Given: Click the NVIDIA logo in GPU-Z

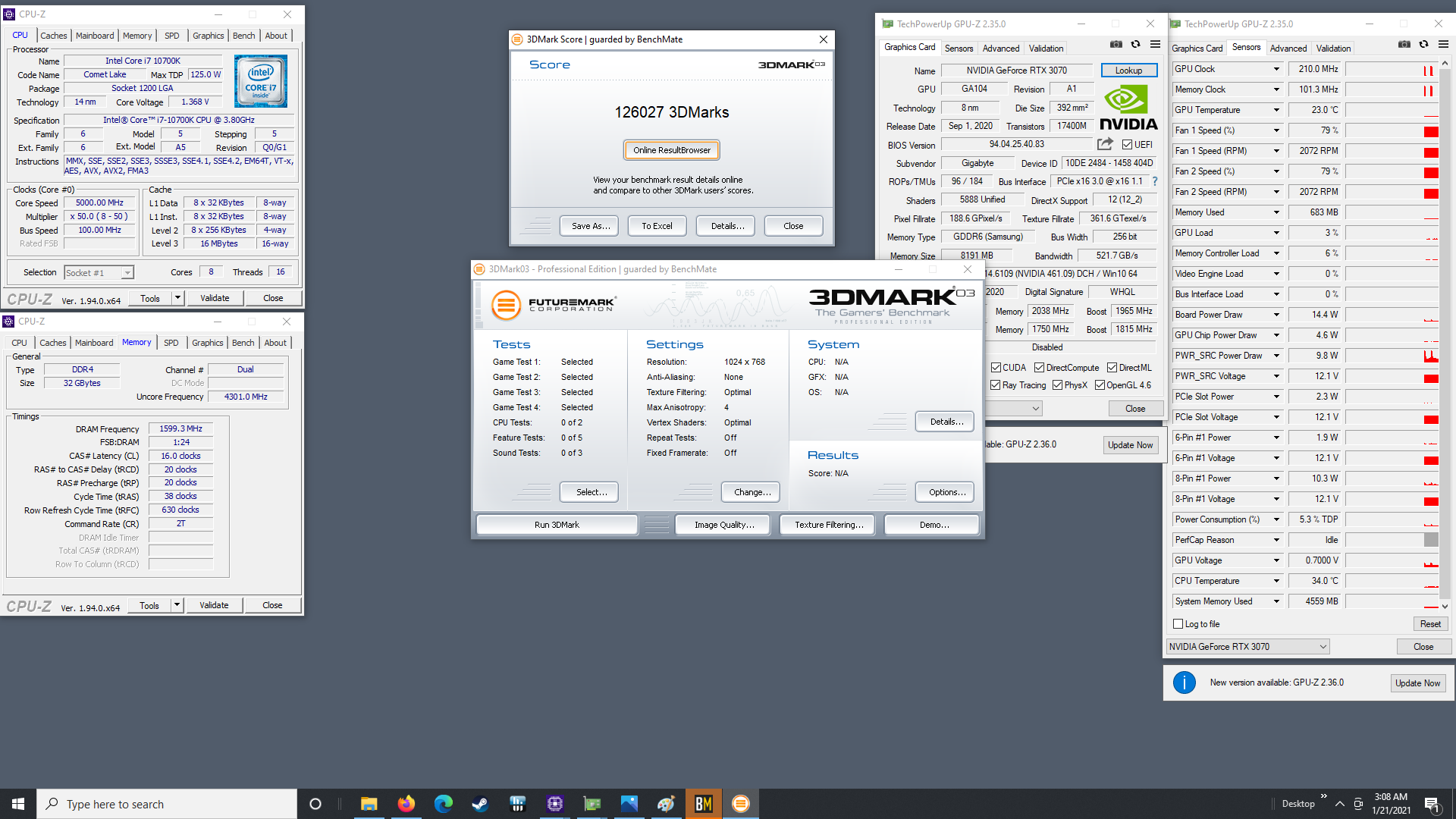Looking at the screenshot, I should pos(1128,108).
